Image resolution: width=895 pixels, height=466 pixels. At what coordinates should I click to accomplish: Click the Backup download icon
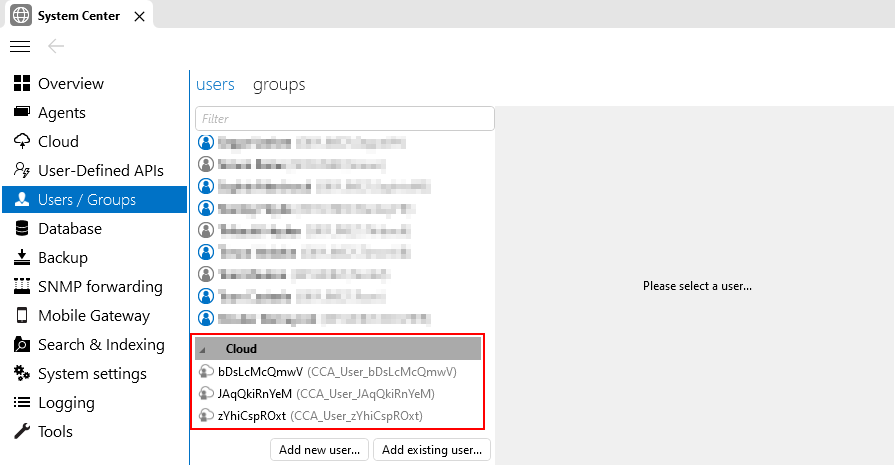22,258
